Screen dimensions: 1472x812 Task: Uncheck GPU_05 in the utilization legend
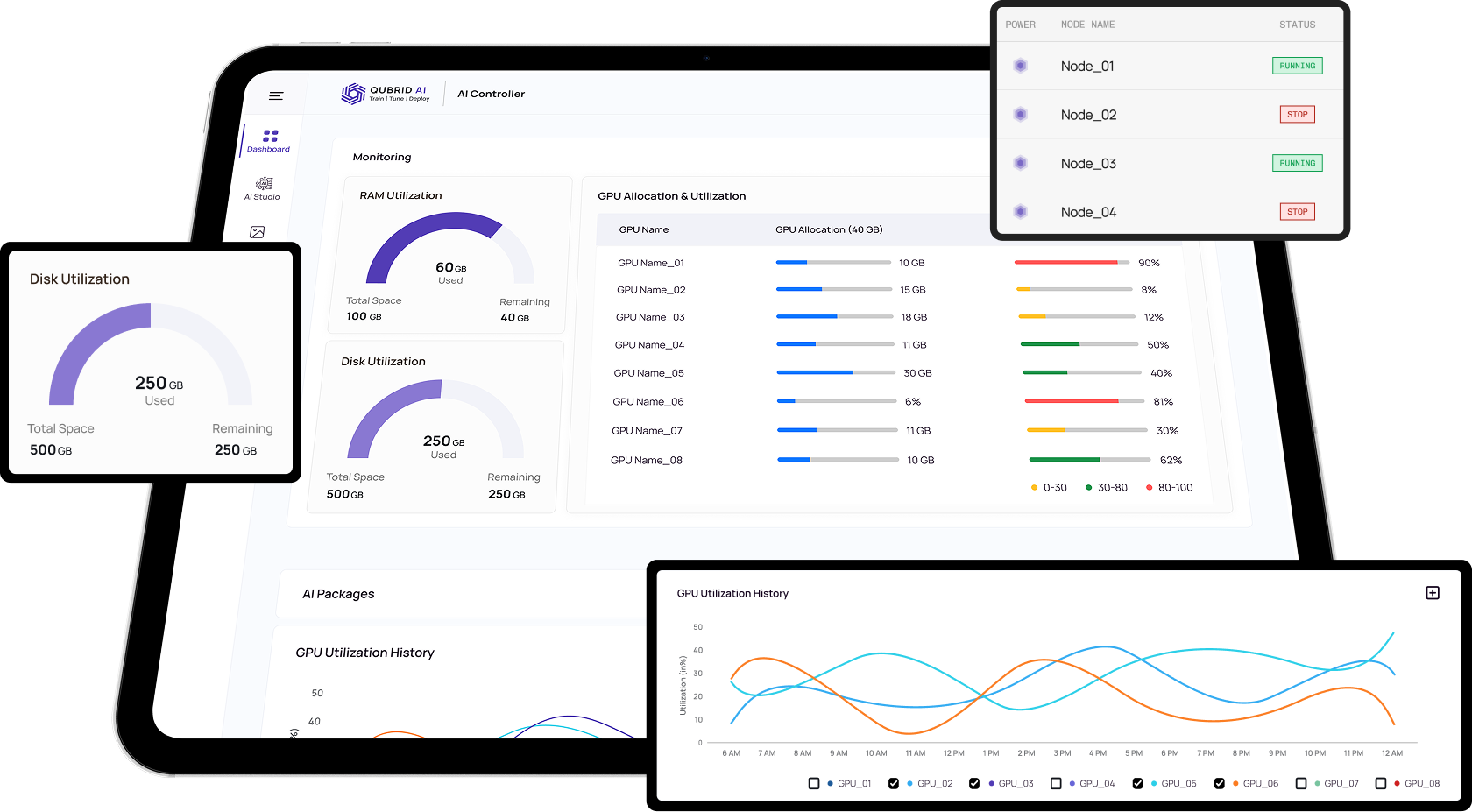coord(1136,783)
